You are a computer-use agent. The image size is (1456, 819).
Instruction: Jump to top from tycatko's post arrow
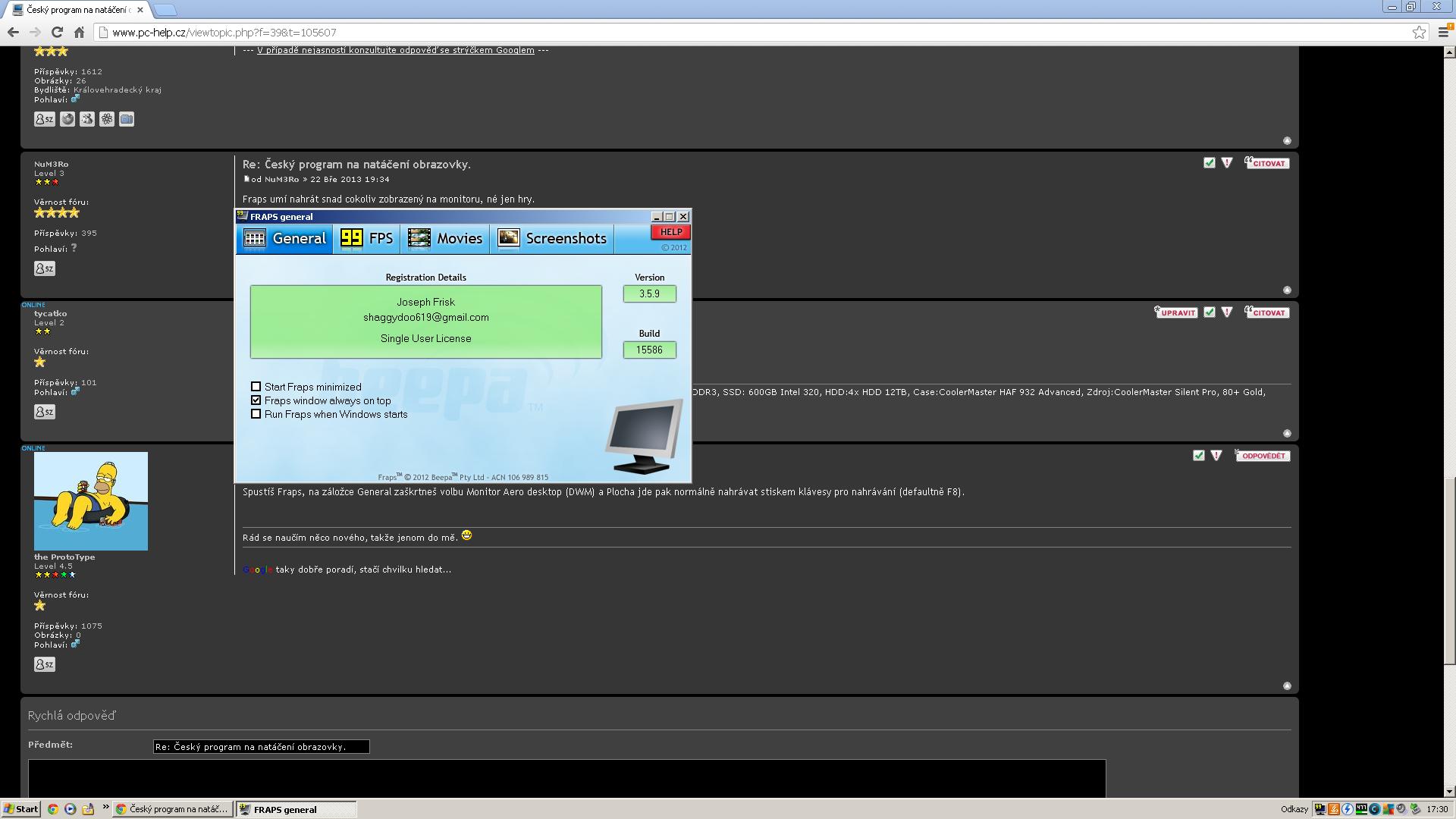1287,434
